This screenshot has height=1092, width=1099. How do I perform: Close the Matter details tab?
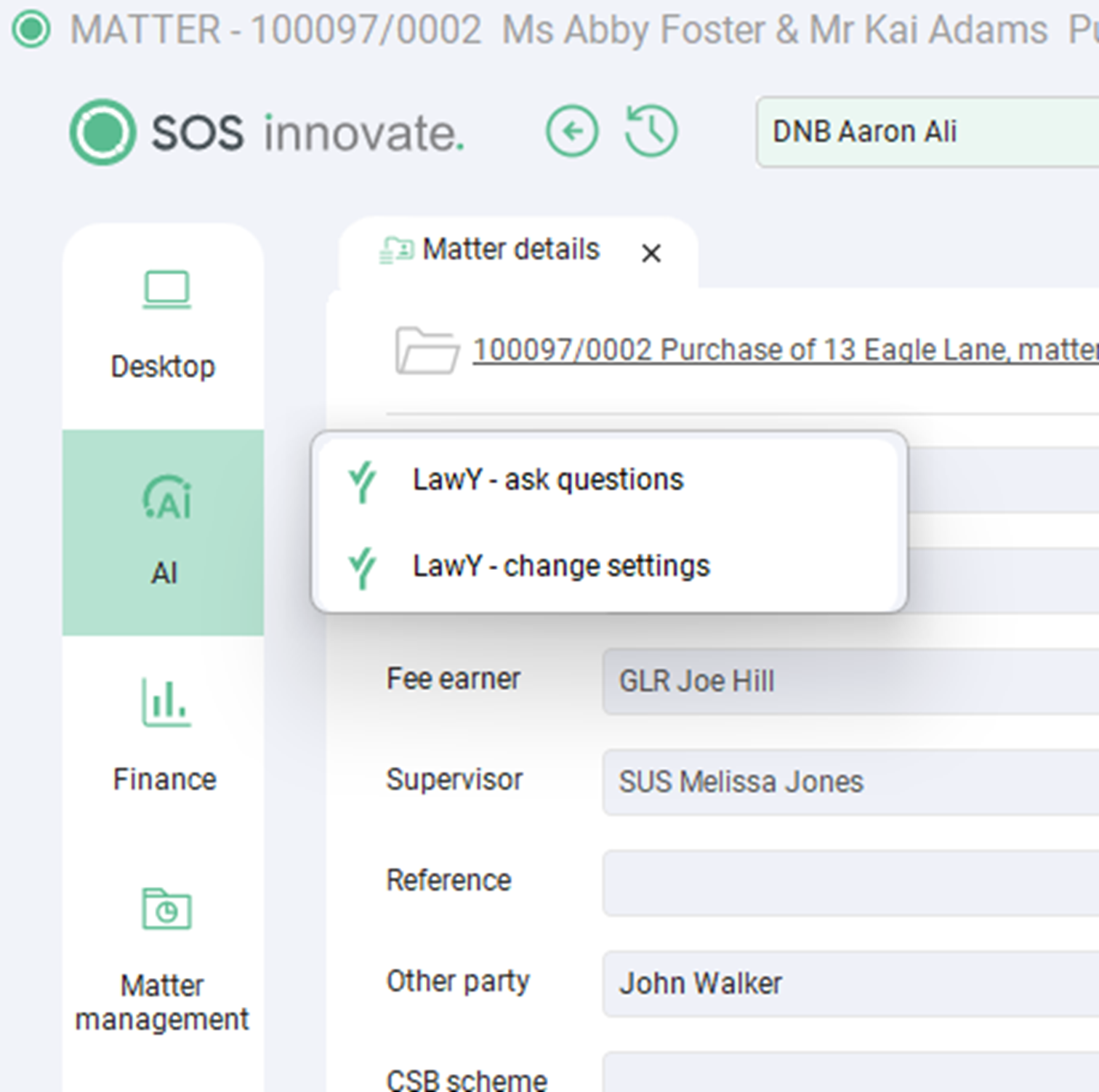[x=651, y=254]
